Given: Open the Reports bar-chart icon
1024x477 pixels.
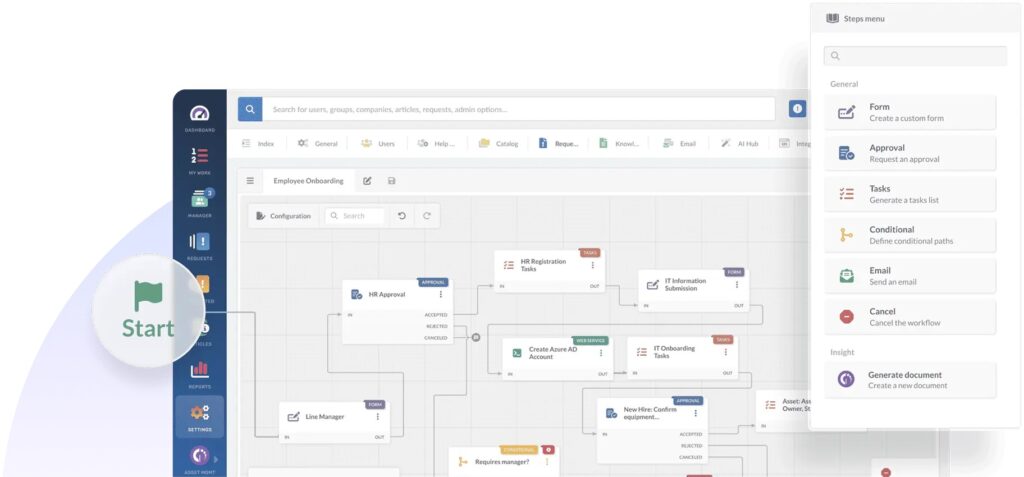Looking at the screenshot, I should (199, 372).
